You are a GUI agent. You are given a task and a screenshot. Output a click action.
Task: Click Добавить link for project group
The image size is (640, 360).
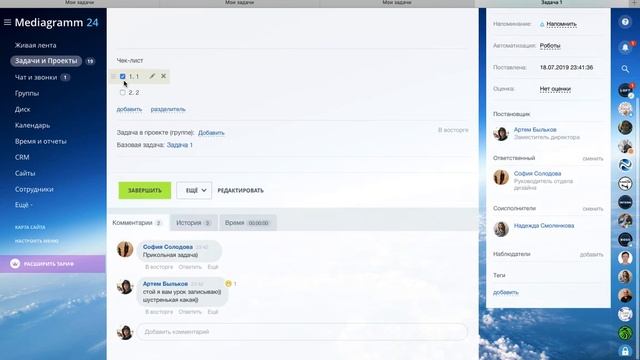(211, 133)
